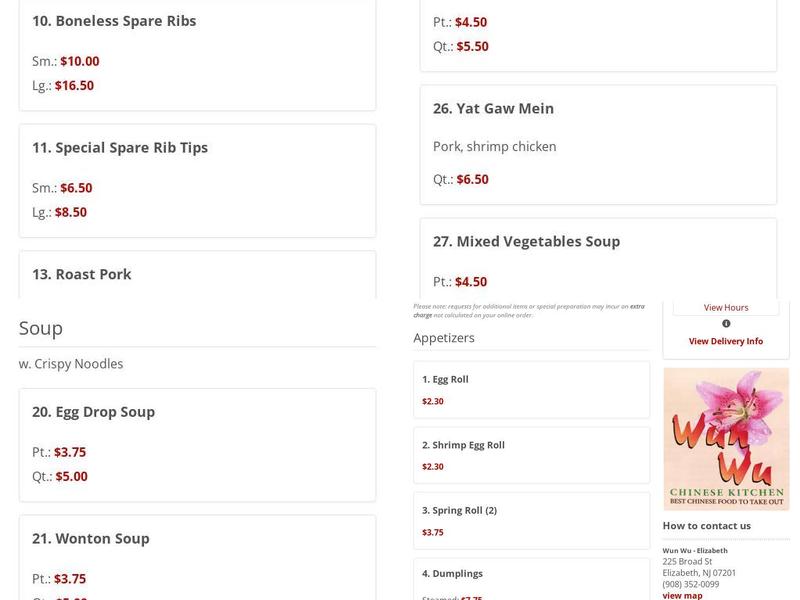Click the How to contact us heading
The width and height of the screenshot is (800, 600).
click(x=706, y=526)
